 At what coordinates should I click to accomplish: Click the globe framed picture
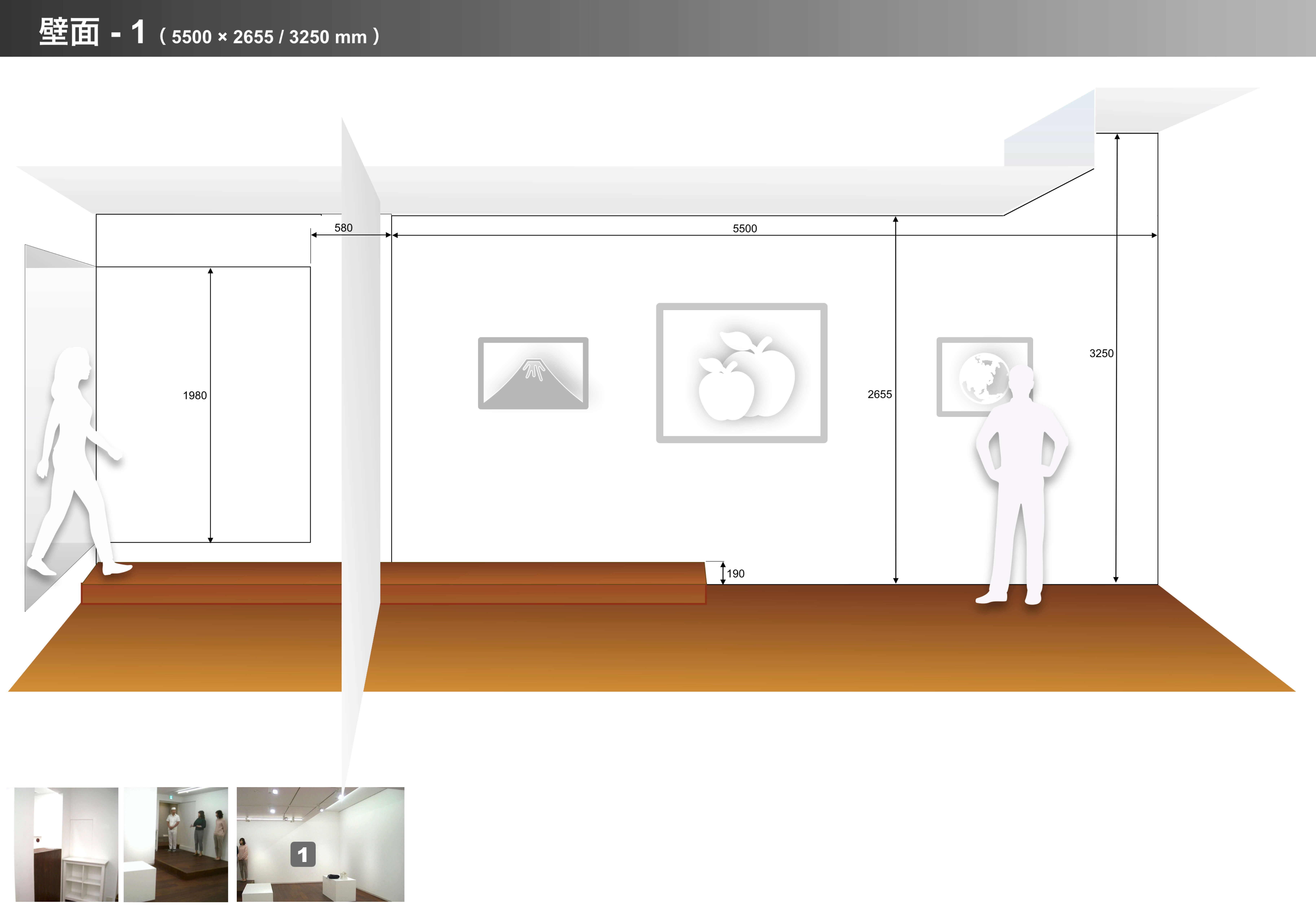pyautogui.click(x=985, y=377)
